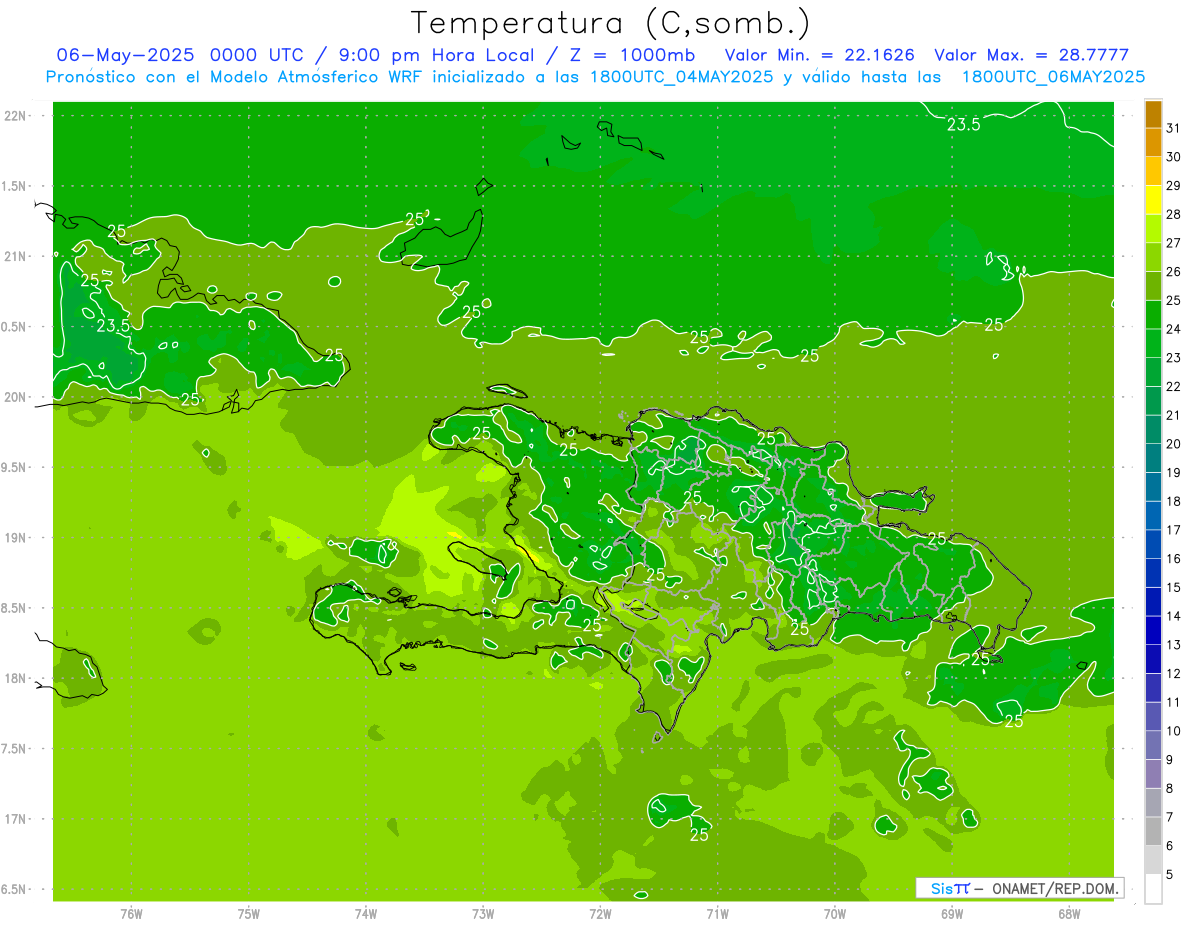Select the 73W longitude axis label
The height and width of the screenshot is (927, 1200).
(483, 913)
